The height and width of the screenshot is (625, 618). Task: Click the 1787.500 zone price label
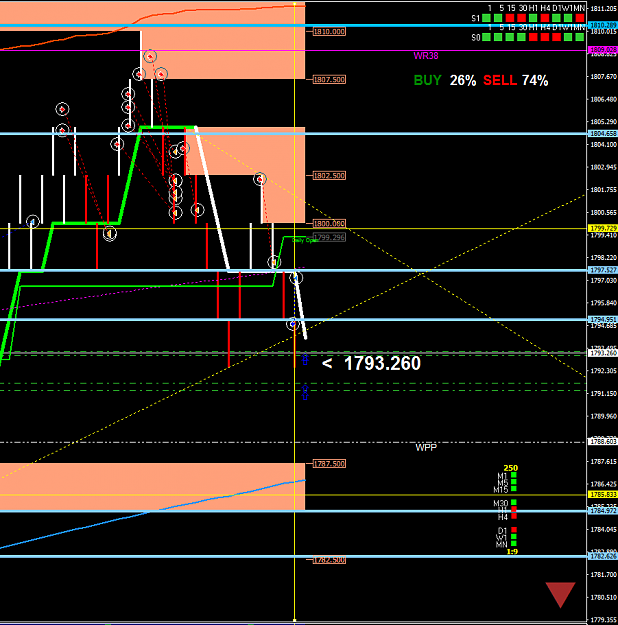329,464
